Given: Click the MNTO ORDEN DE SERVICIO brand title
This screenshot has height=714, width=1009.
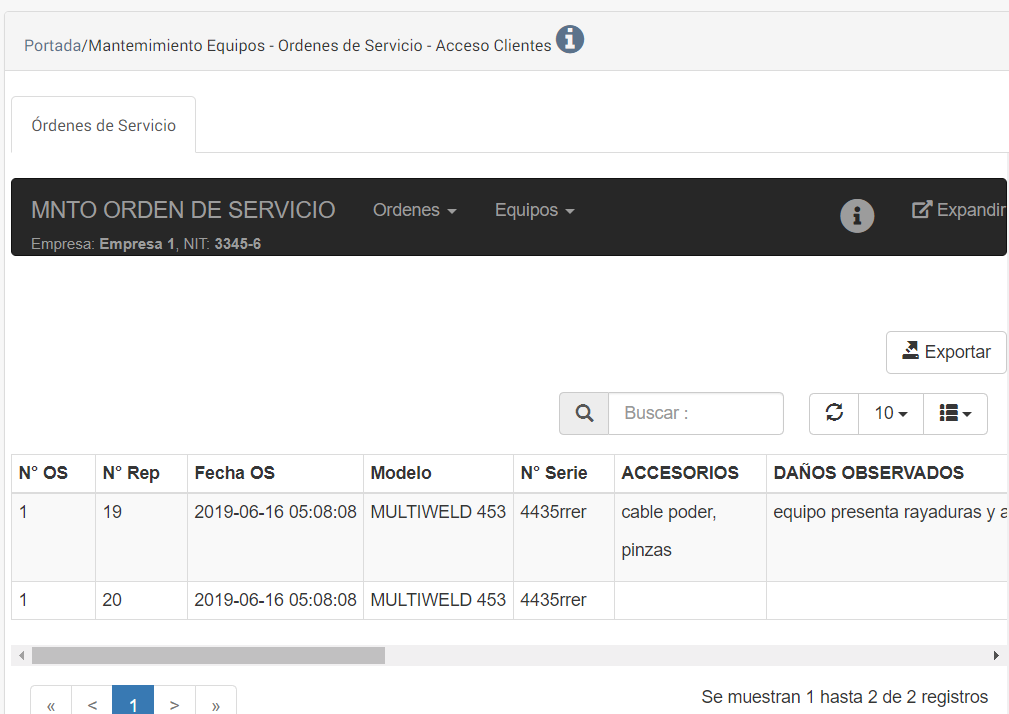Looking at the screenshot, I should pyautogui.click(x=183, y=210).
